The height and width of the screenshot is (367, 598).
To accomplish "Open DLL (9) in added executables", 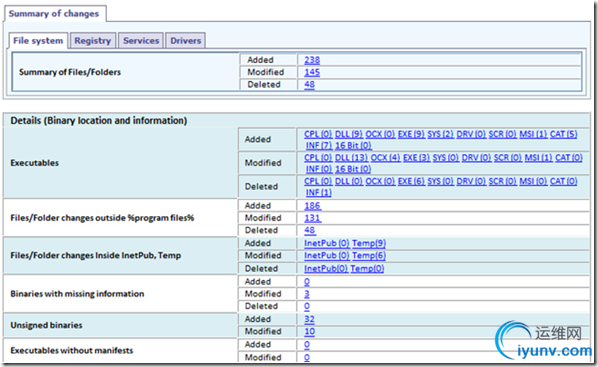I will (x=349, y=134).
